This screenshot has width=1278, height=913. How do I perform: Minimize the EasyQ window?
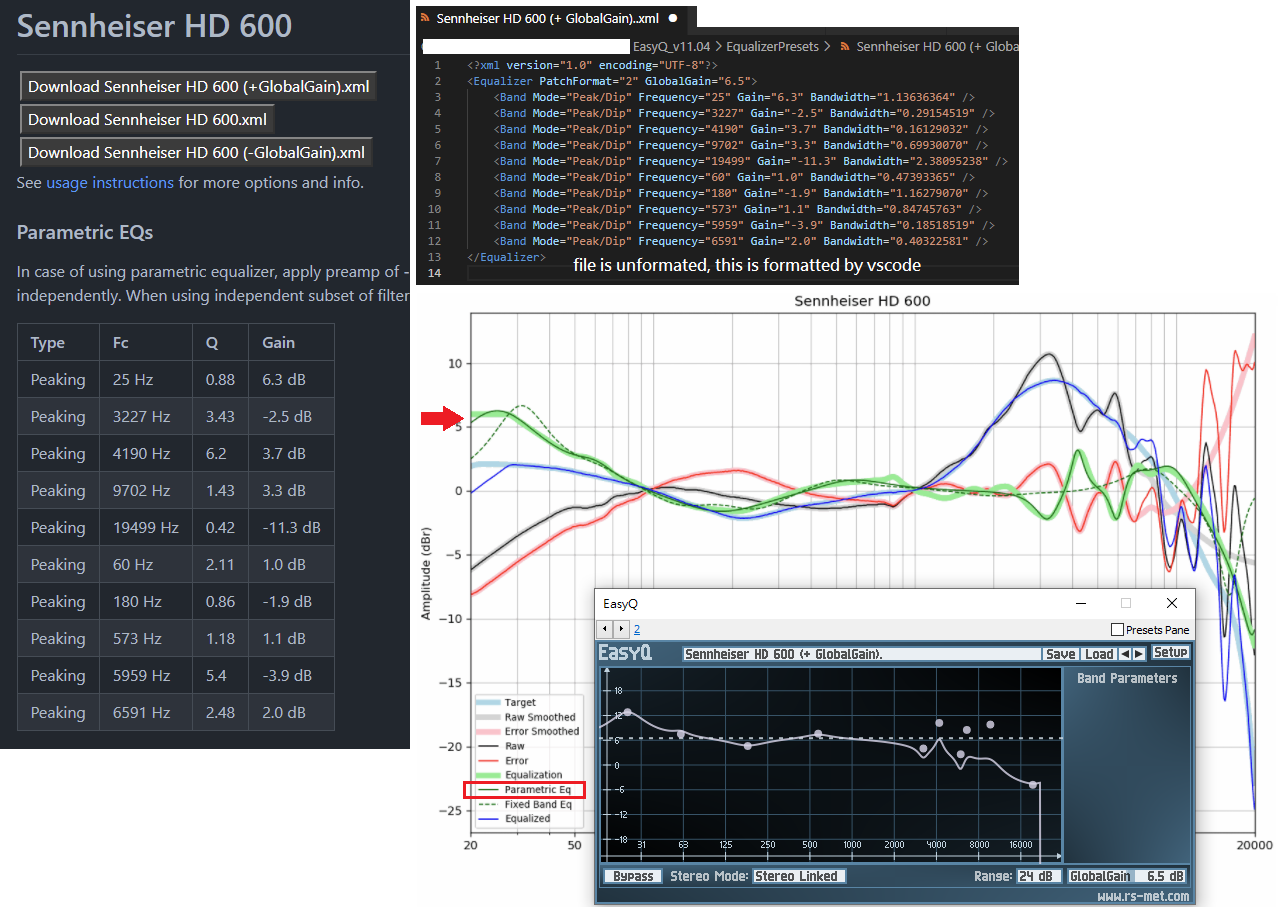tap(1080, 603)
